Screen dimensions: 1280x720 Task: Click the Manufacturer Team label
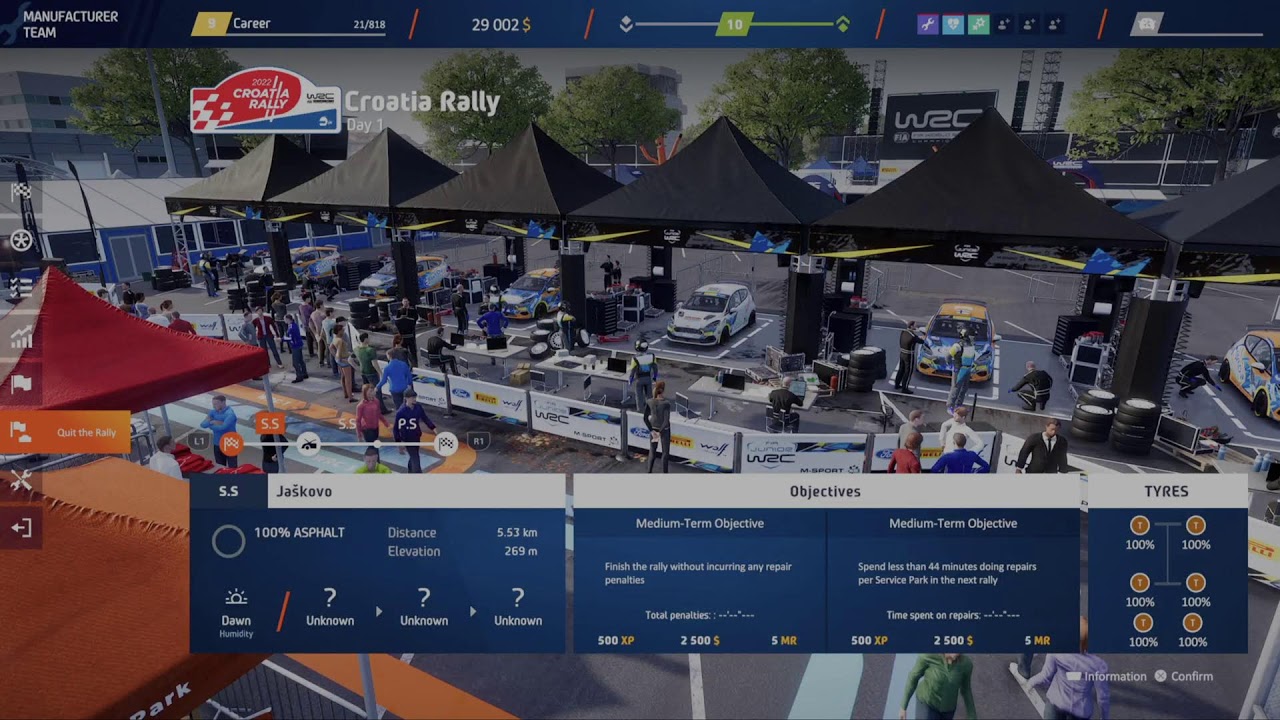pyautogui.click(x=70, y=24)
